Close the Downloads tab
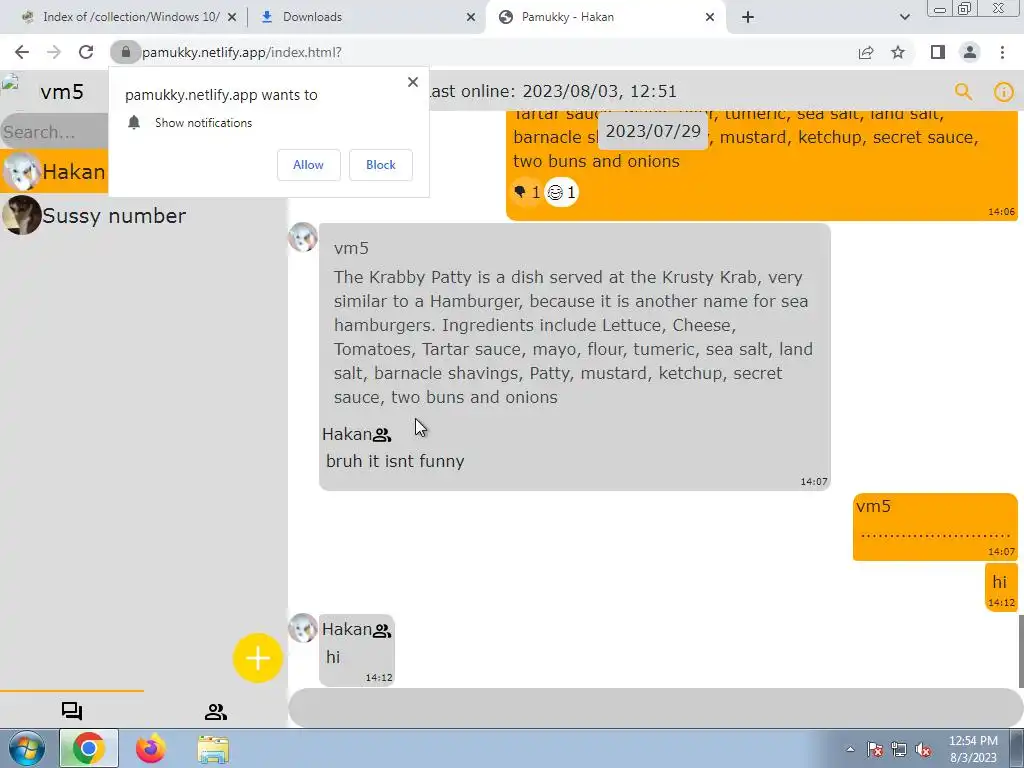Viewport: 1024px width, 768px height. 471,17
